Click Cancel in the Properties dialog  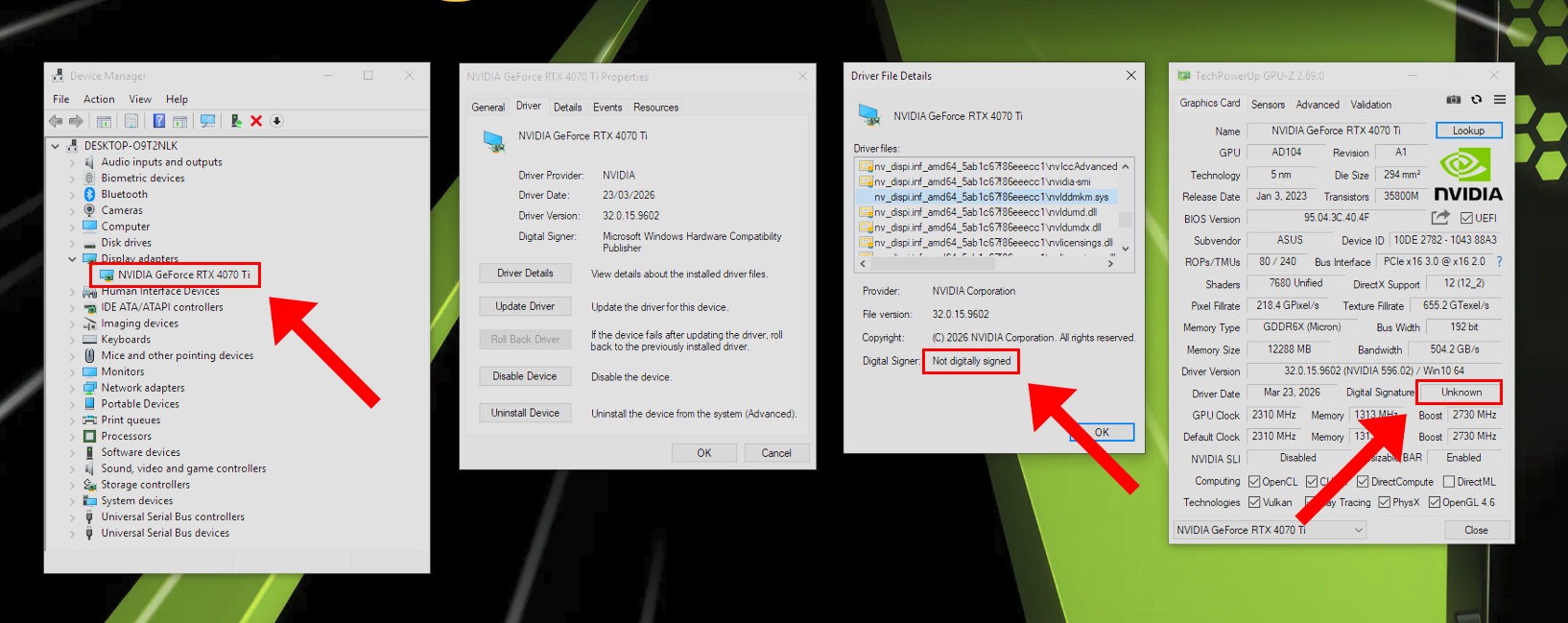click(x=776, y=453)
